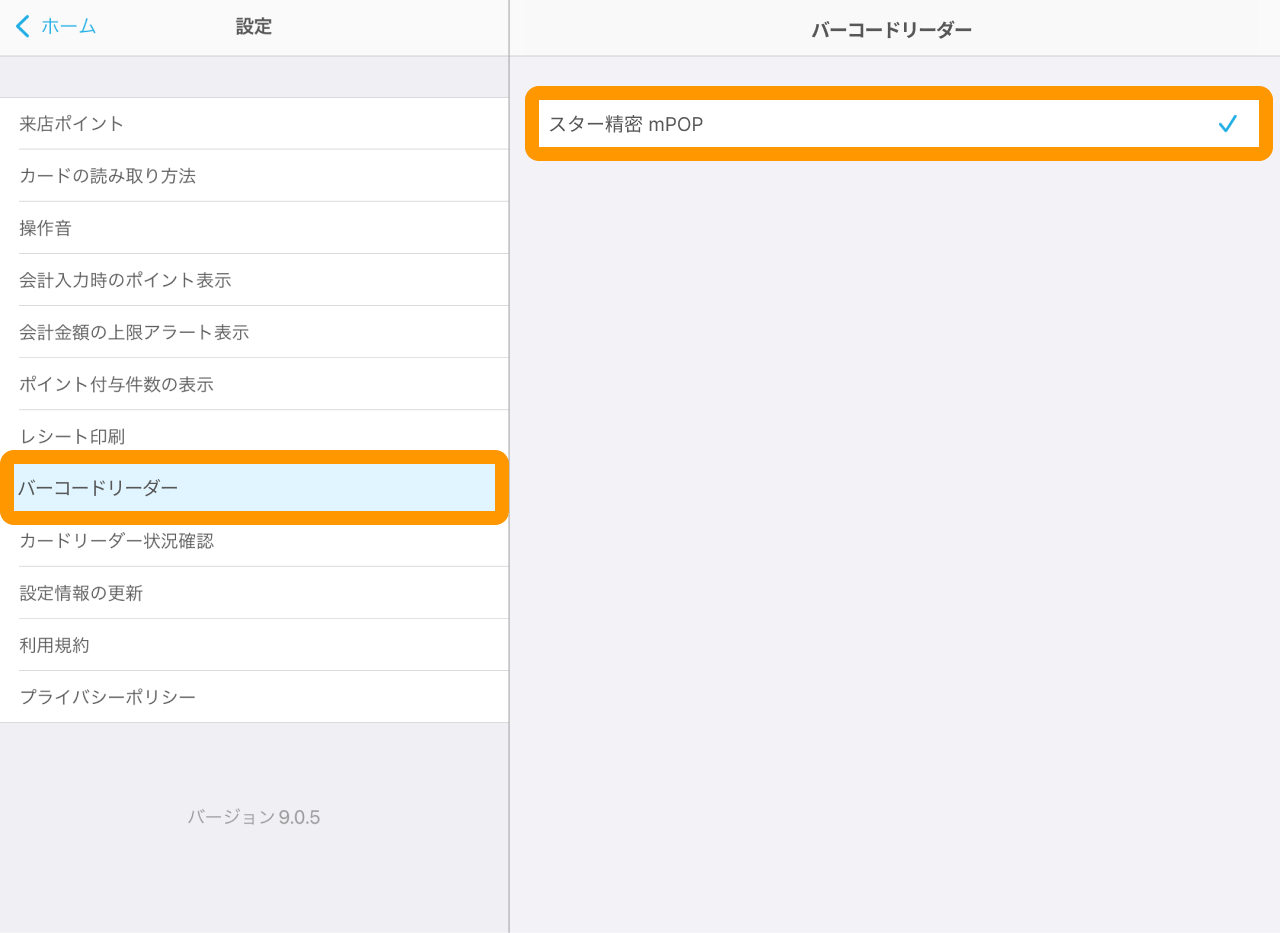Open カードの読み取り方法 settings

[254, 176]
